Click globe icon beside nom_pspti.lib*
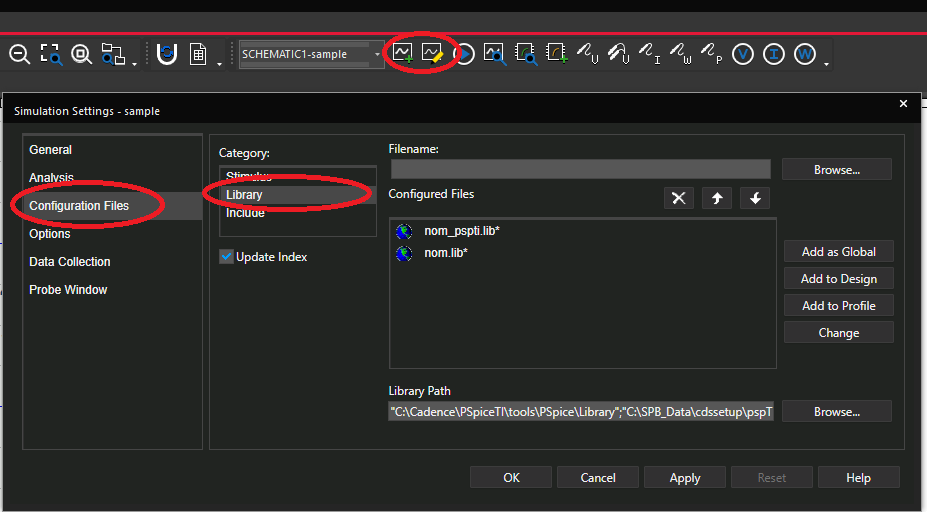 404,231
